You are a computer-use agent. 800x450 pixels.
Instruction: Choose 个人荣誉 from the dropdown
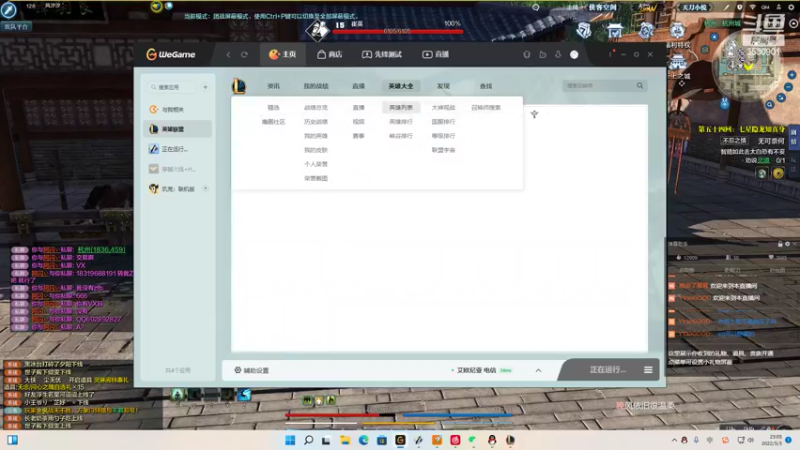pos(316,164)
